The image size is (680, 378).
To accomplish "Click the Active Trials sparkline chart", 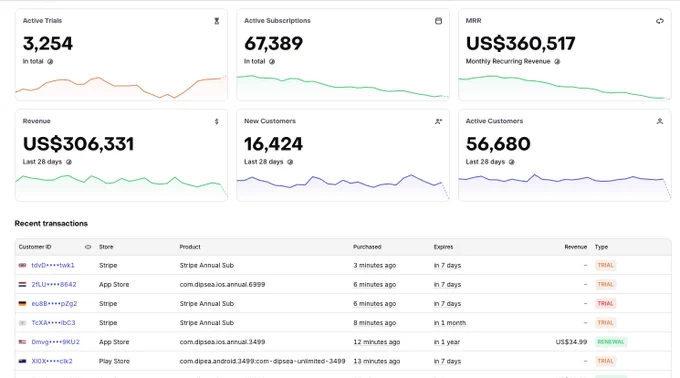I will (121, 87).
